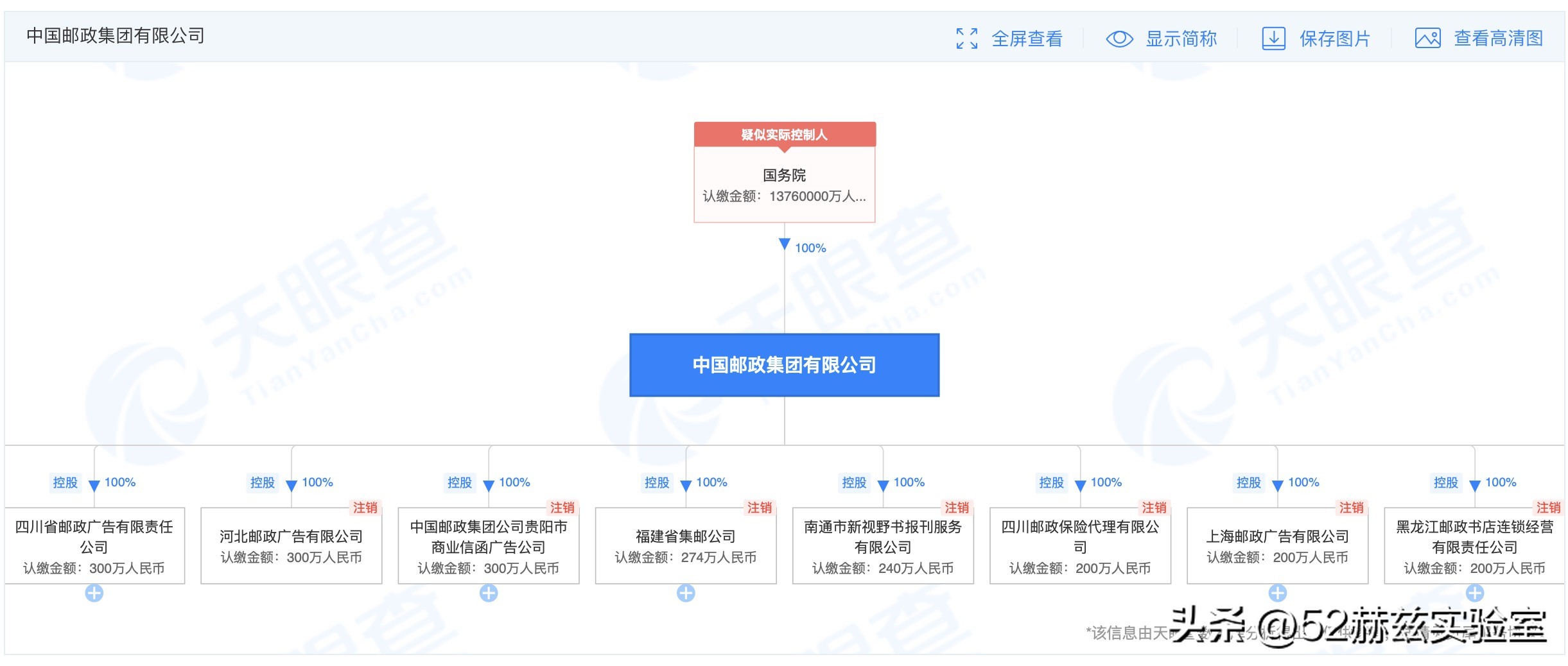Expand the plus icon under 中国邮政集团公司贵阳市商业信函广告公司
This screenshot has width=1568, height=666.
tap(489, 593)
